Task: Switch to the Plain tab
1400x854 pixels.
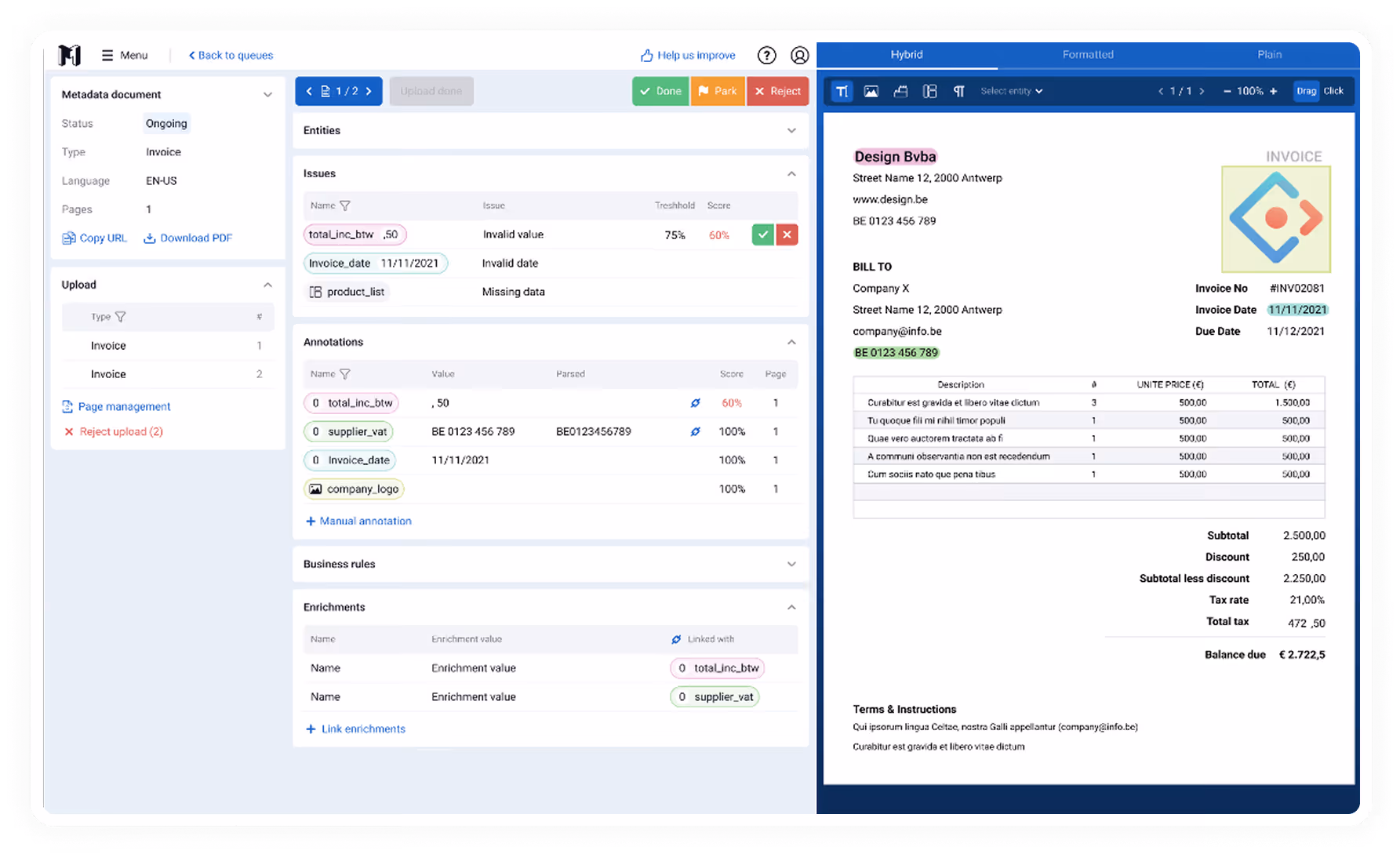Action: [x=1269, y=54]
